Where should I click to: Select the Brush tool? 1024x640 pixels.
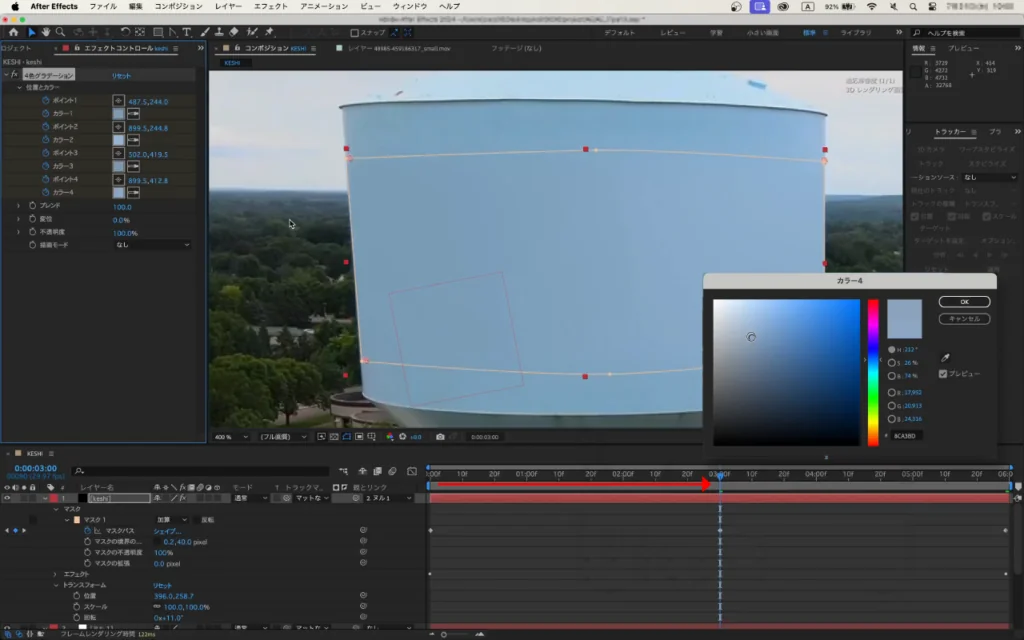(x=205, y=32)
